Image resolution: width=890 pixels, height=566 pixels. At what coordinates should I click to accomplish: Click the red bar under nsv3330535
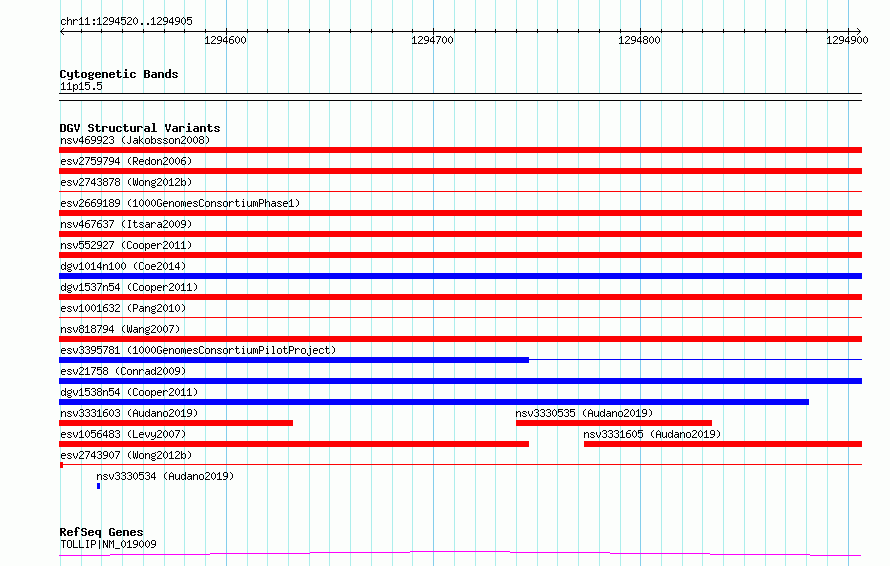click(614, 423)
